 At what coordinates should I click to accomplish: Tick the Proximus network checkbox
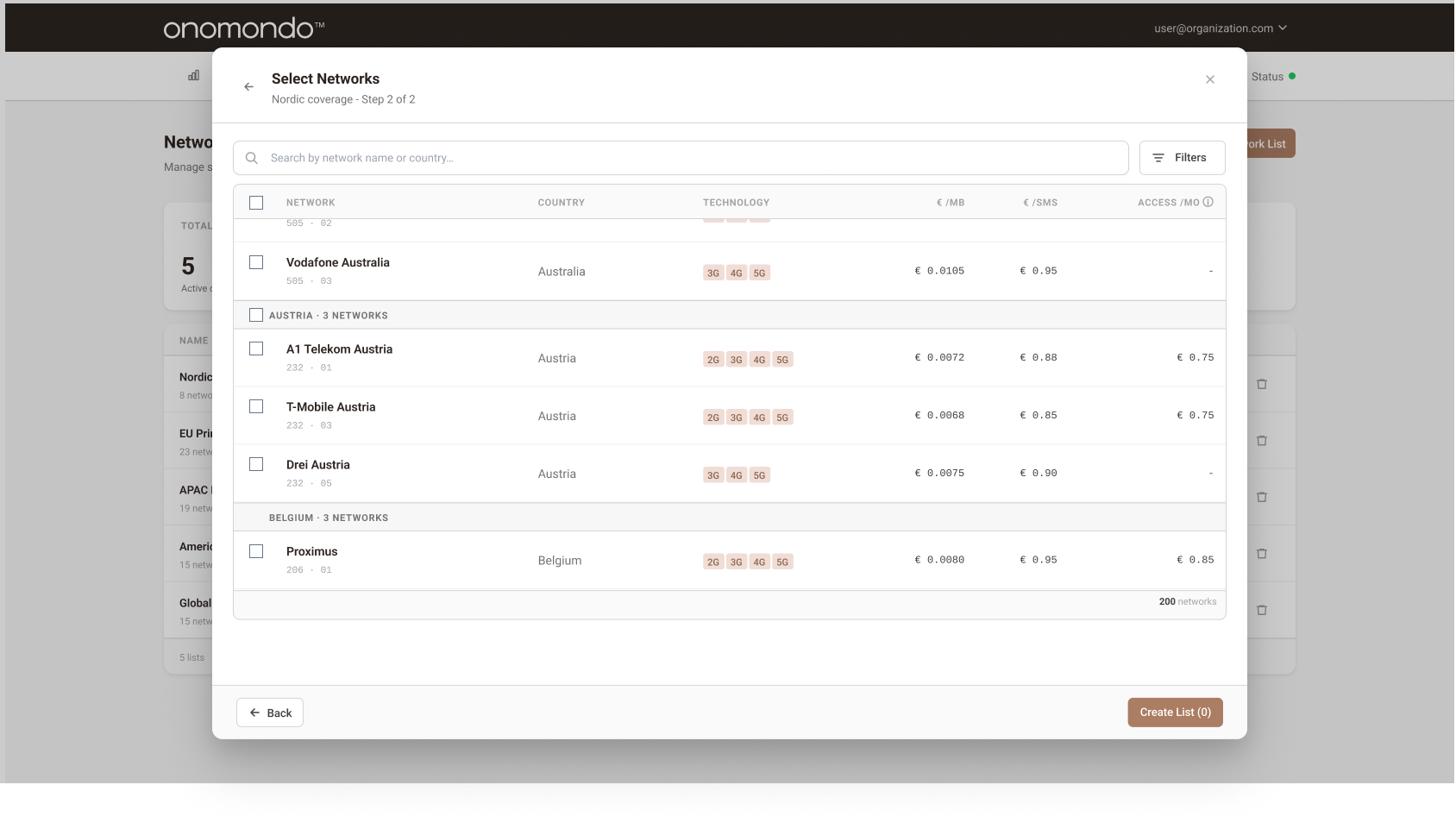pos(256,550)
